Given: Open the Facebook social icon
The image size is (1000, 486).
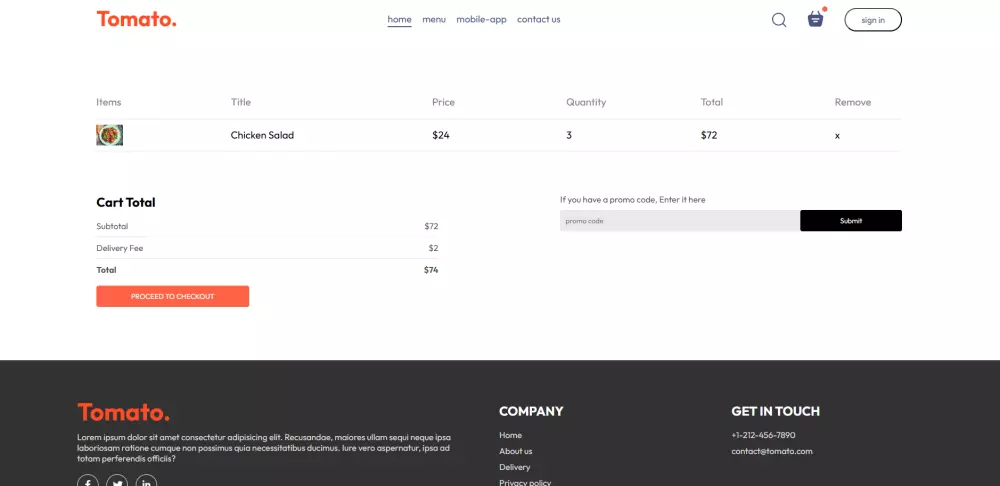Looking at the screenshot, I should (88, 482).
